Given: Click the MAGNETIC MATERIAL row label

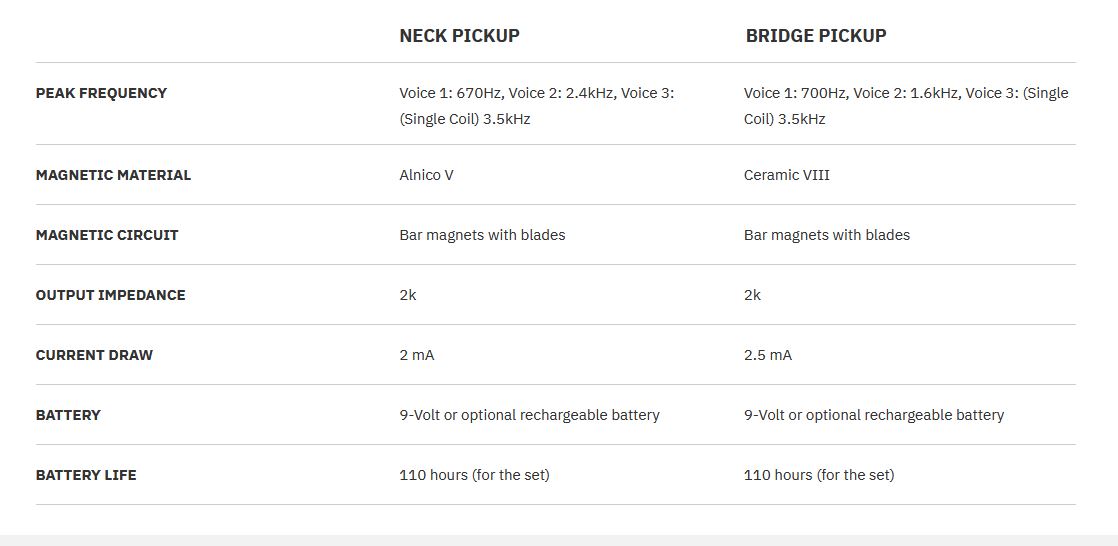Looking at the screenshot, I should coord(113,175).
